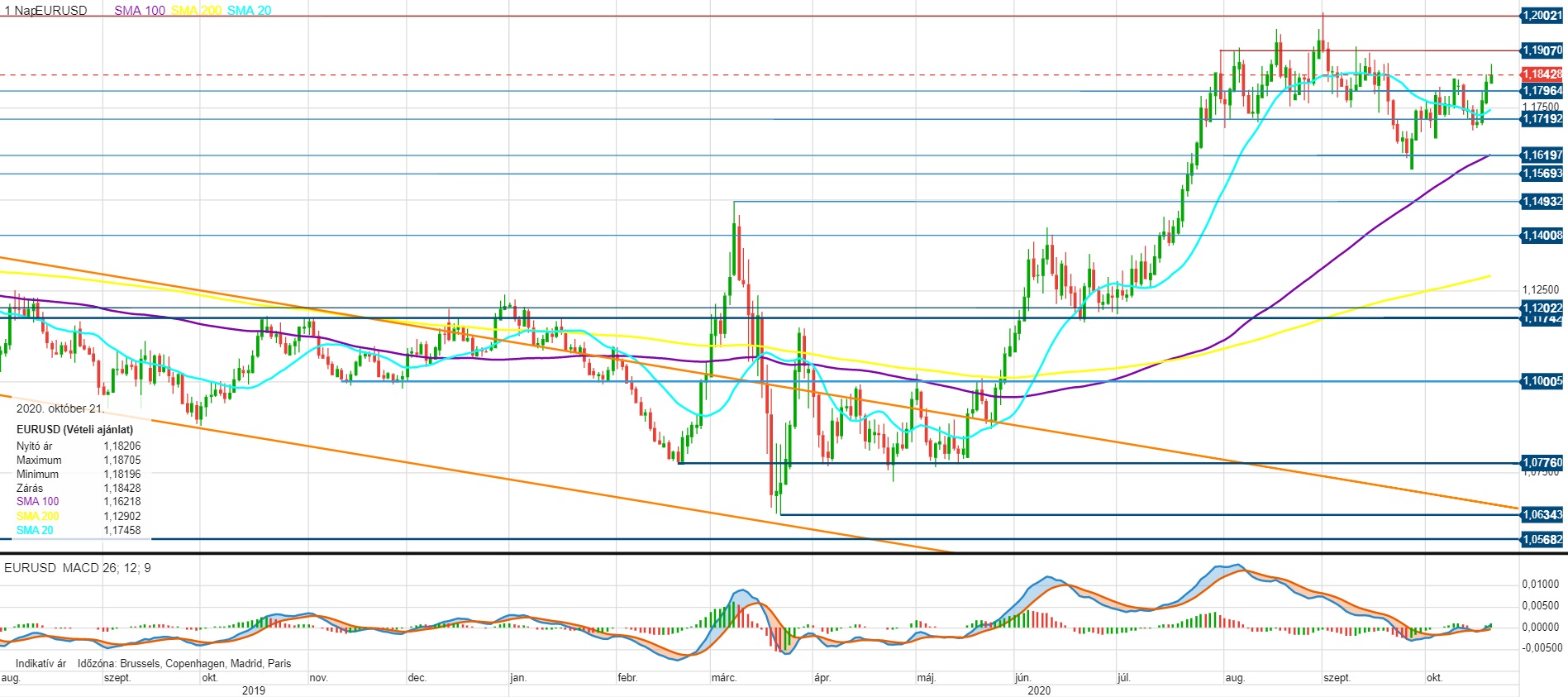Click the 'jún.' time axis label
The image size is (1568, 697).
pyautogui.click(x=1023, y=678)
